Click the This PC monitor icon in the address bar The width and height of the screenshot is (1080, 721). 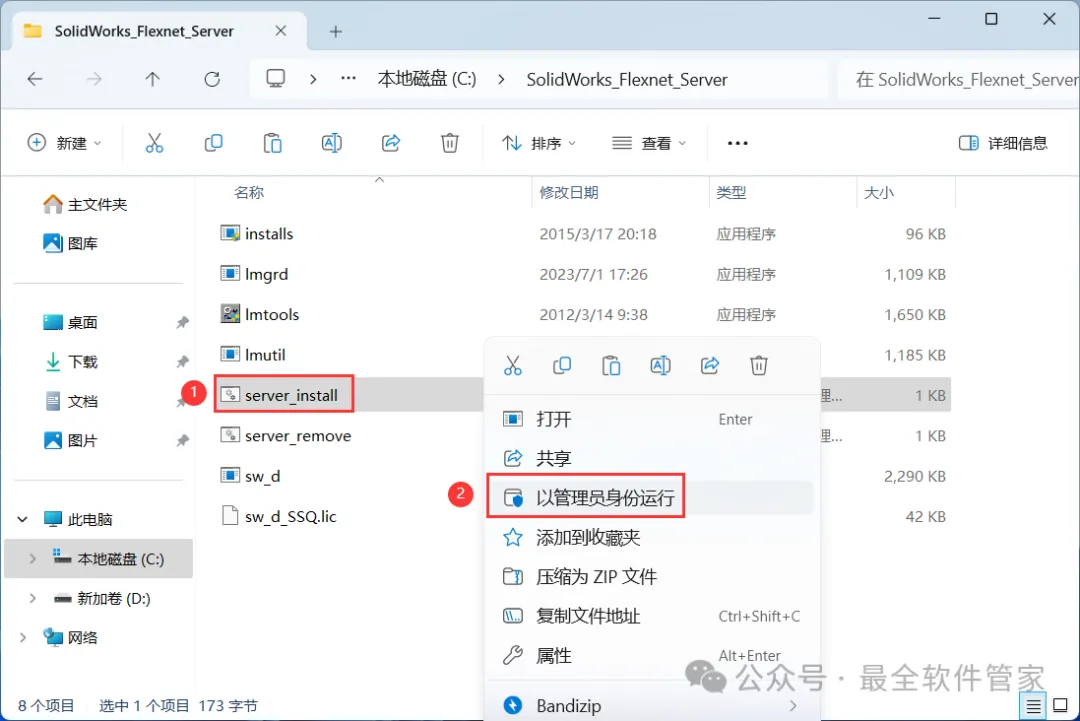(x=276, y=79)
